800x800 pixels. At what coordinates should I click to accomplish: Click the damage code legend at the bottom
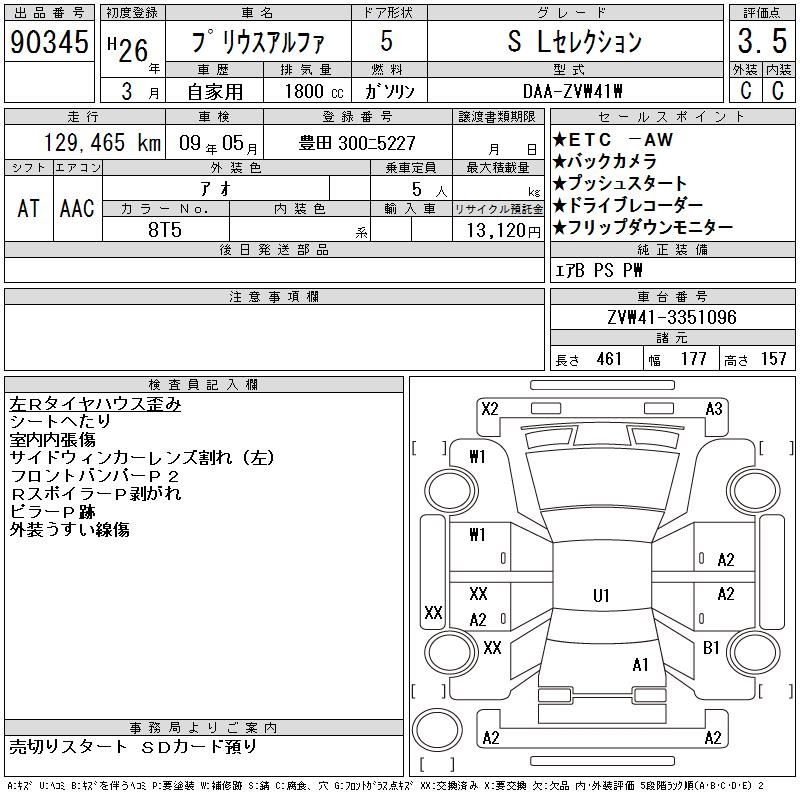point(385,786)
